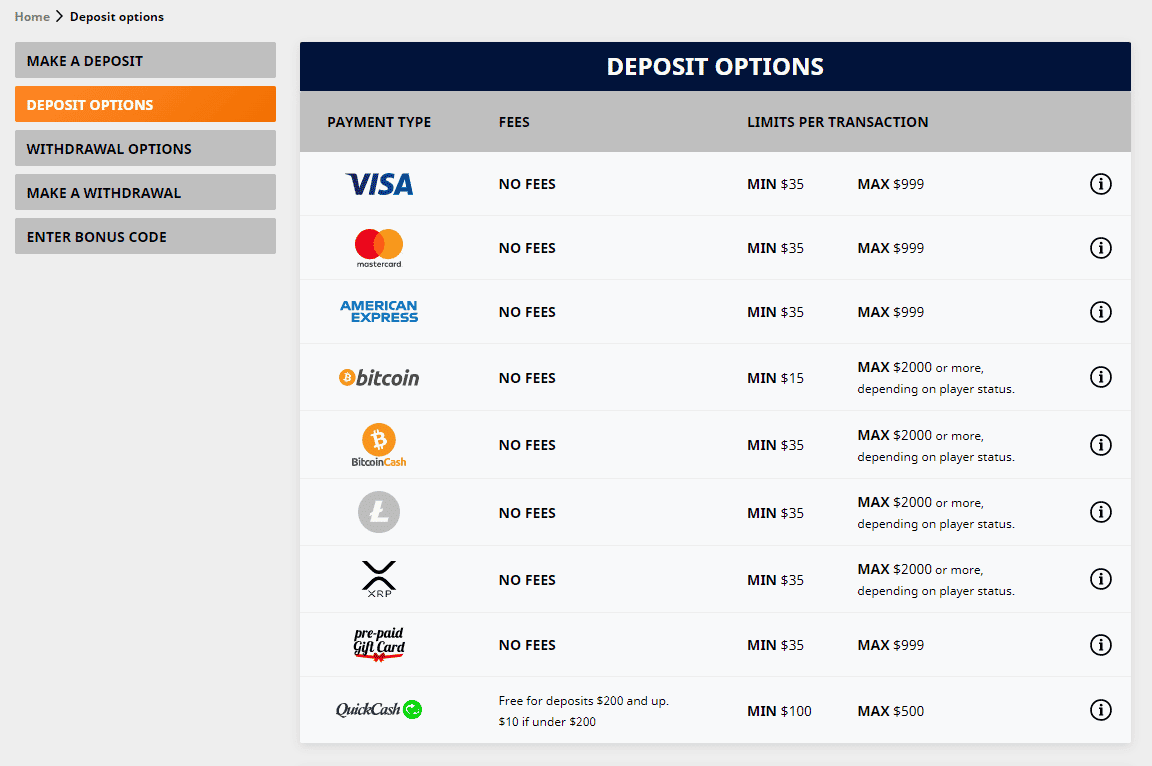Click the bitcoin logo
The height and width of the screenshot is (766, 1152).
click(x=379, y=377)
